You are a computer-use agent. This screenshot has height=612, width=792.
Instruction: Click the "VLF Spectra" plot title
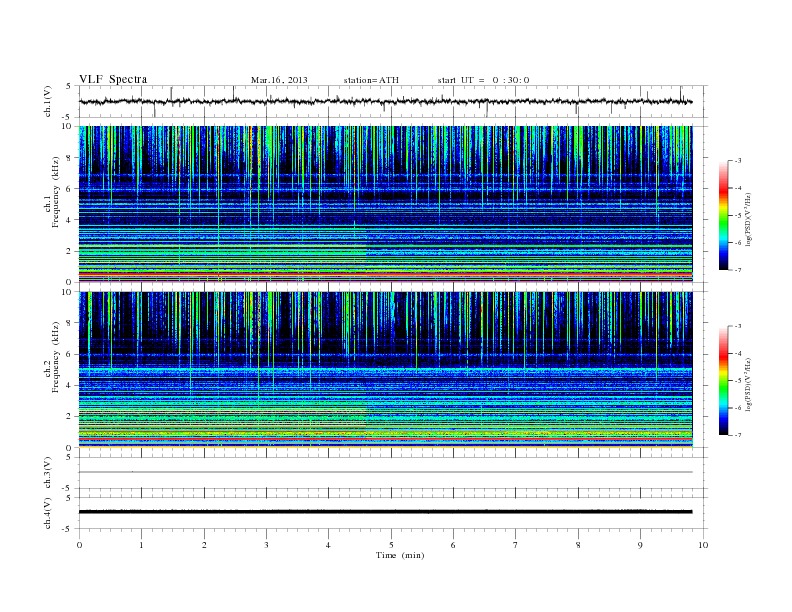coord(113,79)
